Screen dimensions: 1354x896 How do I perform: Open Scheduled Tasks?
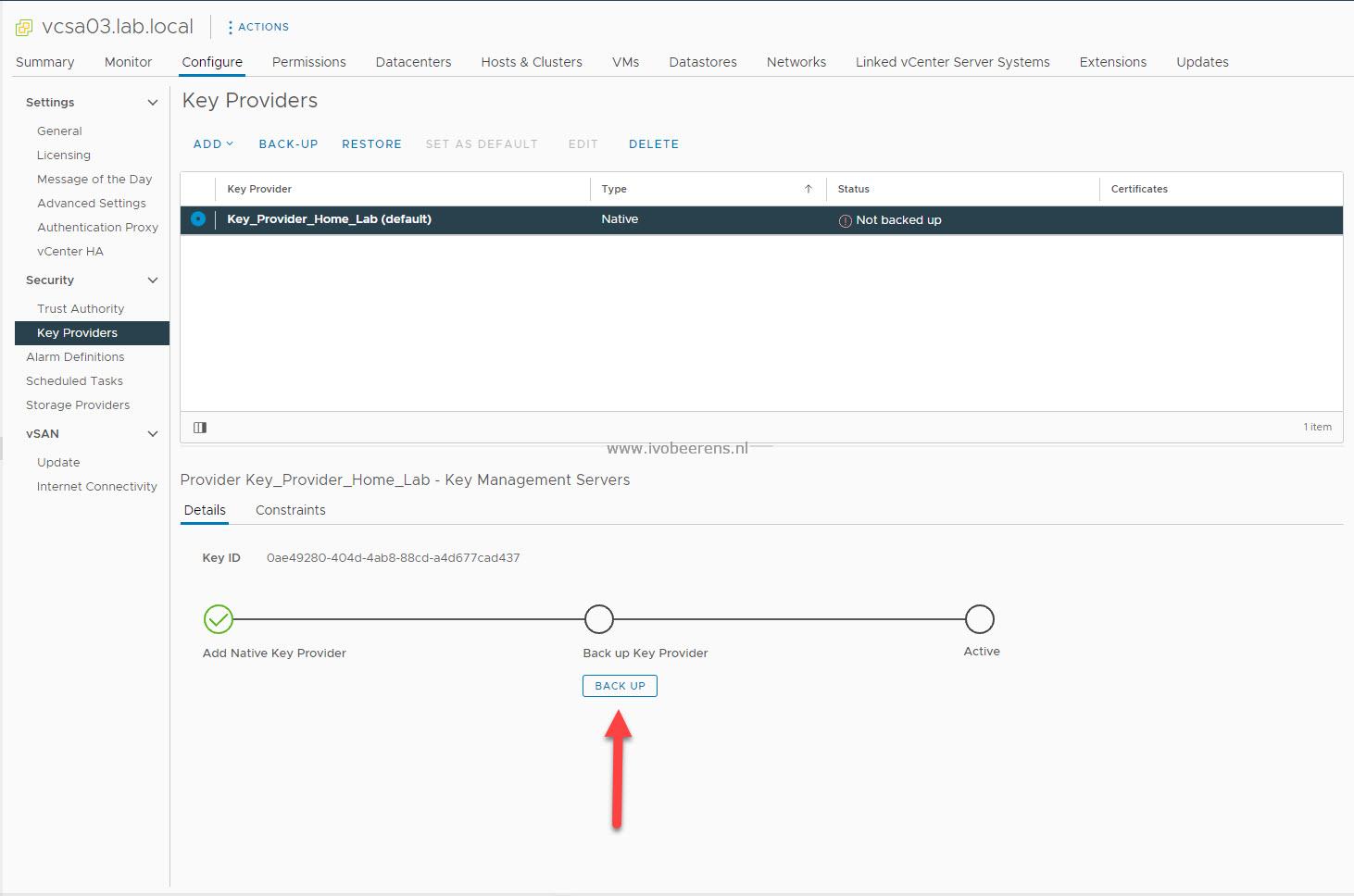74,381
